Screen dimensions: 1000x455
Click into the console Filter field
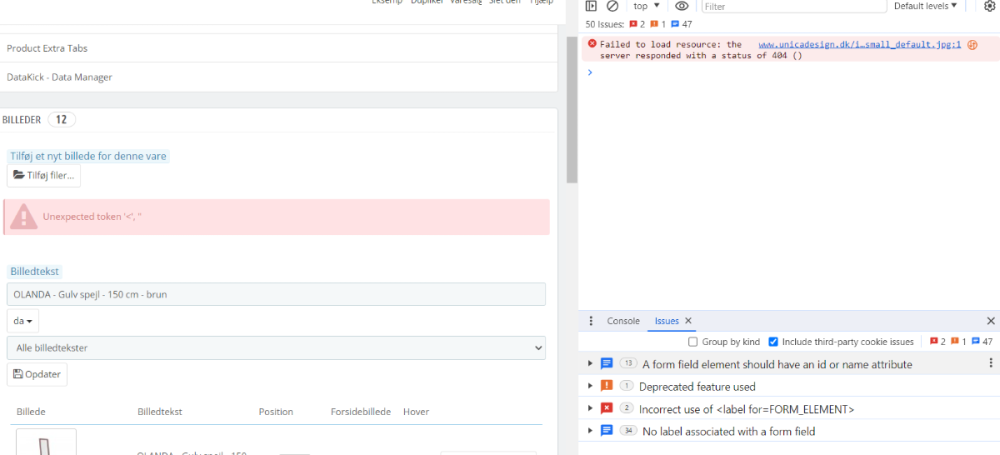coord(790,6)
